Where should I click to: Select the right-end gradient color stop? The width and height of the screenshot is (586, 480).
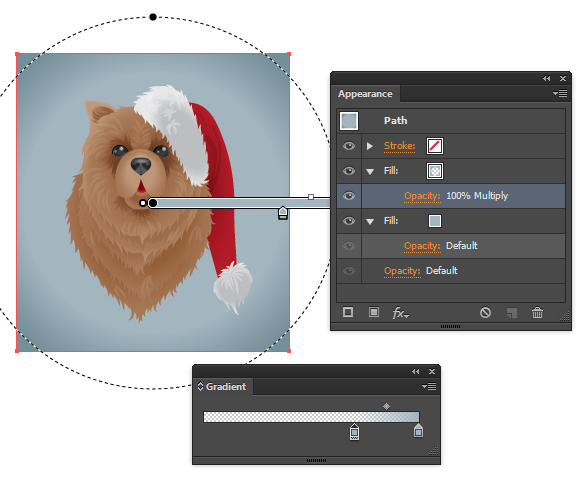(x=418, y=431)
